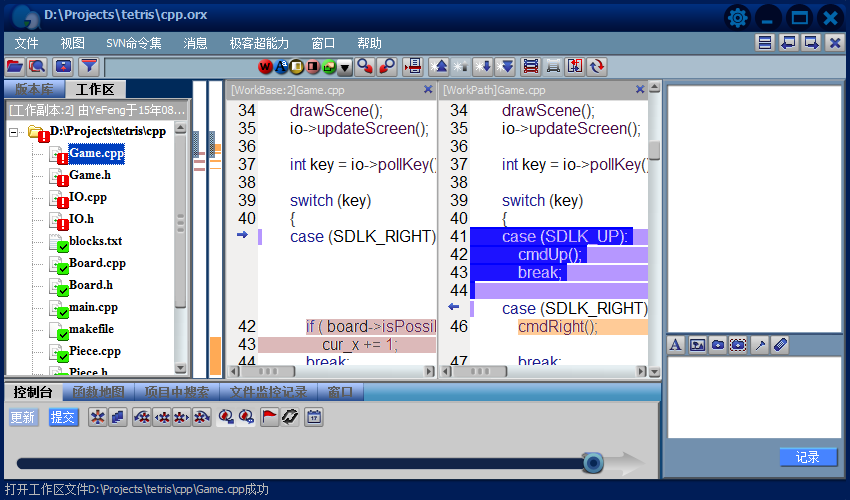Click the funnel filter icon in the top toolbar
Screen dimensions: 850x500
[89, 67]
